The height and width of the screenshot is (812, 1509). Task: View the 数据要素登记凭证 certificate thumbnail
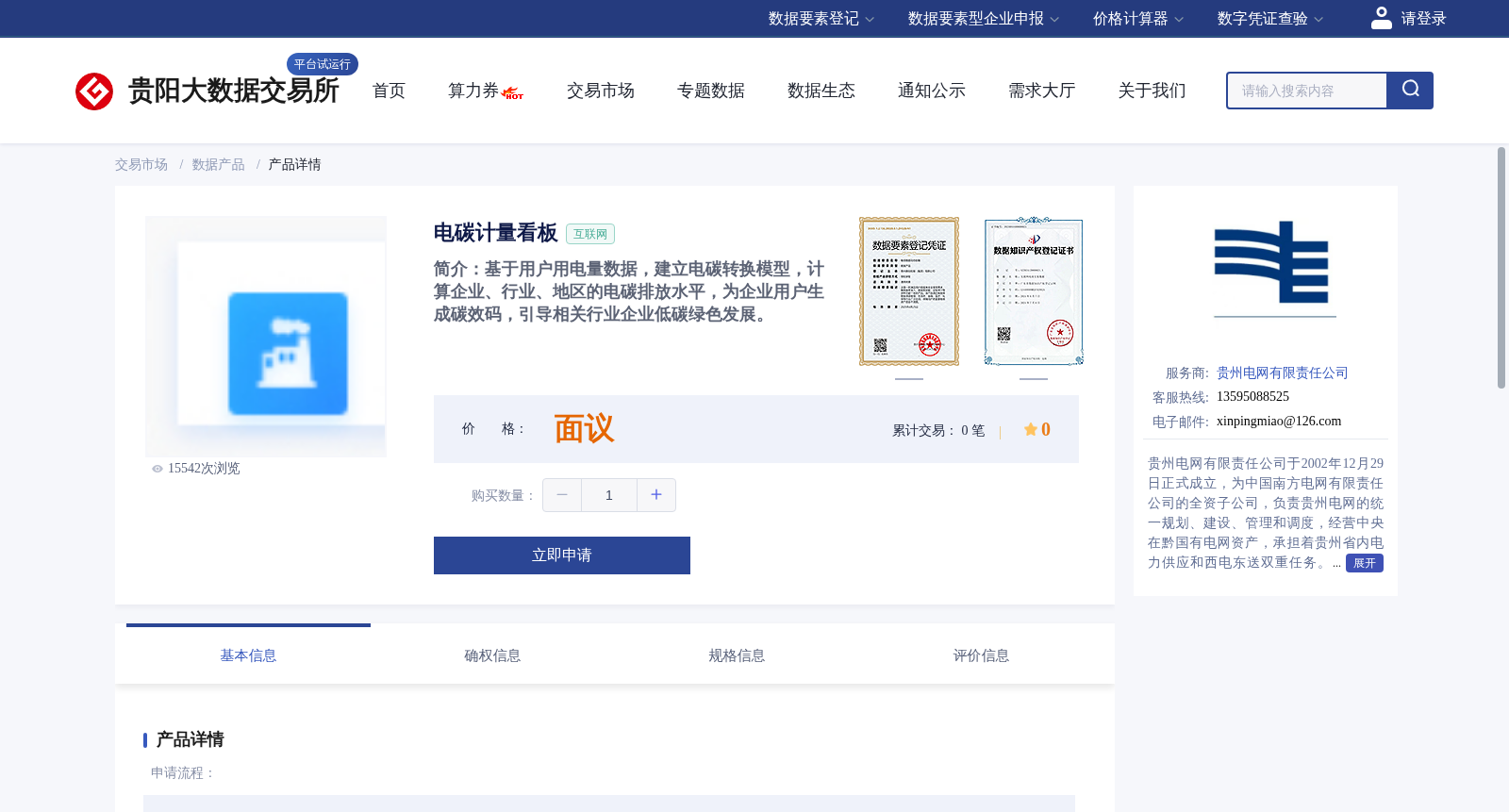tap(909, 291)
